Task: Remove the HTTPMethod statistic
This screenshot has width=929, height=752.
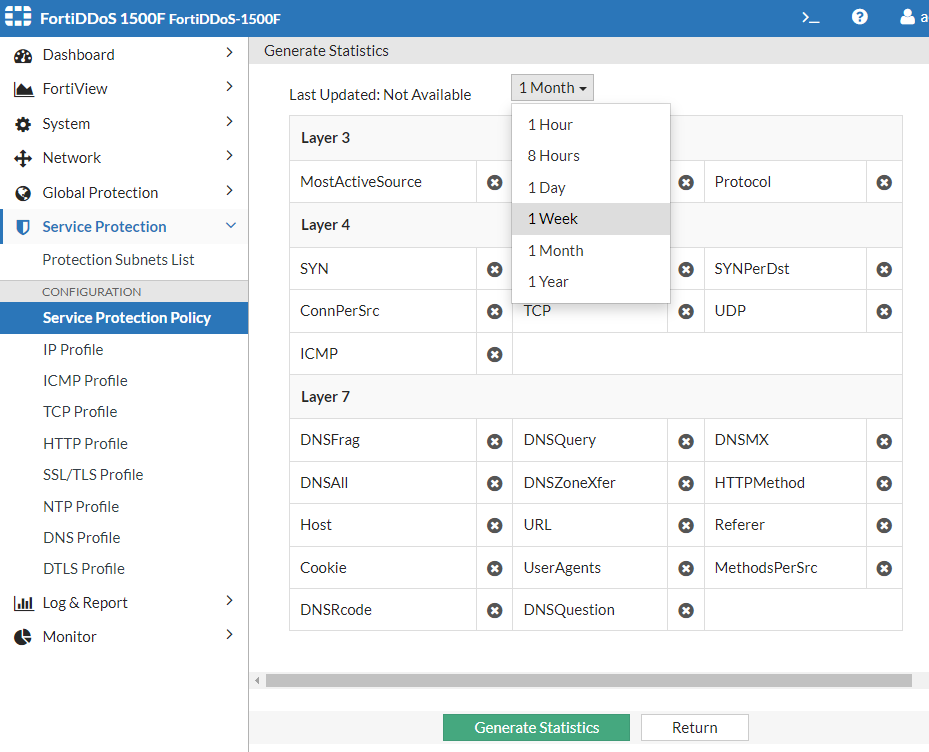Action: point(884,482)
